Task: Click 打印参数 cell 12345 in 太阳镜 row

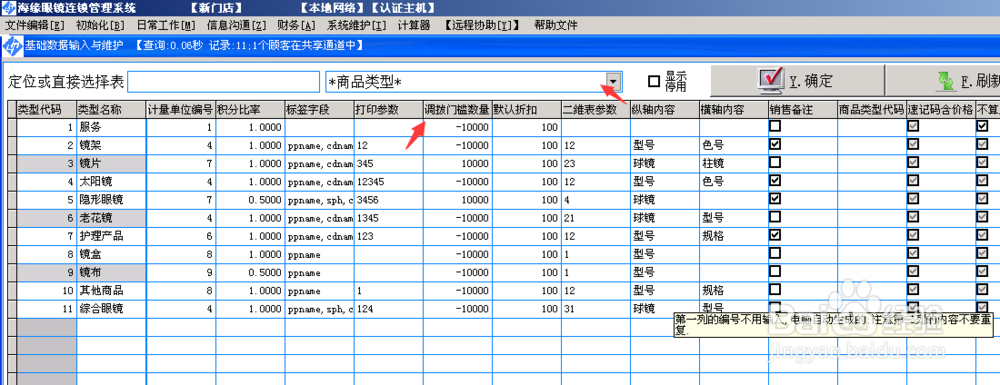Action: point(388,182)
